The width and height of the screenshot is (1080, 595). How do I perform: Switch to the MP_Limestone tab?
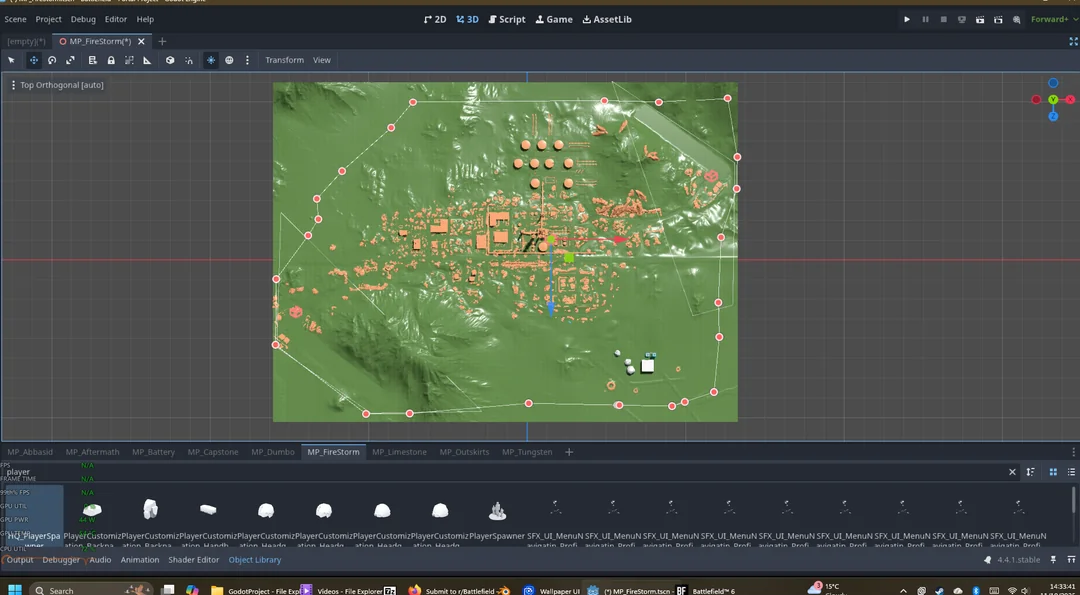coord(399,452)
